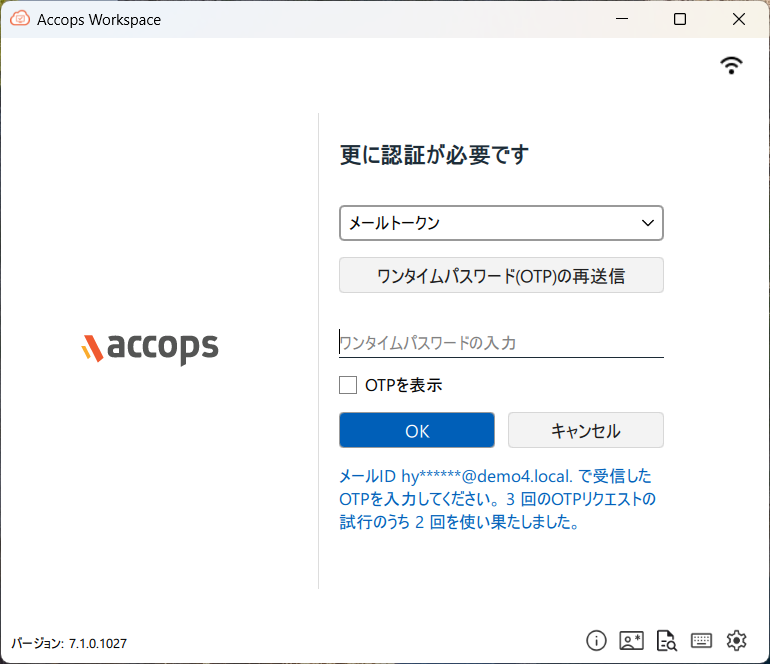Tick the OTPを表示 checkbox
Image resolution: width=770 pixels, height=664 pixels.
[x=348, y=385]
